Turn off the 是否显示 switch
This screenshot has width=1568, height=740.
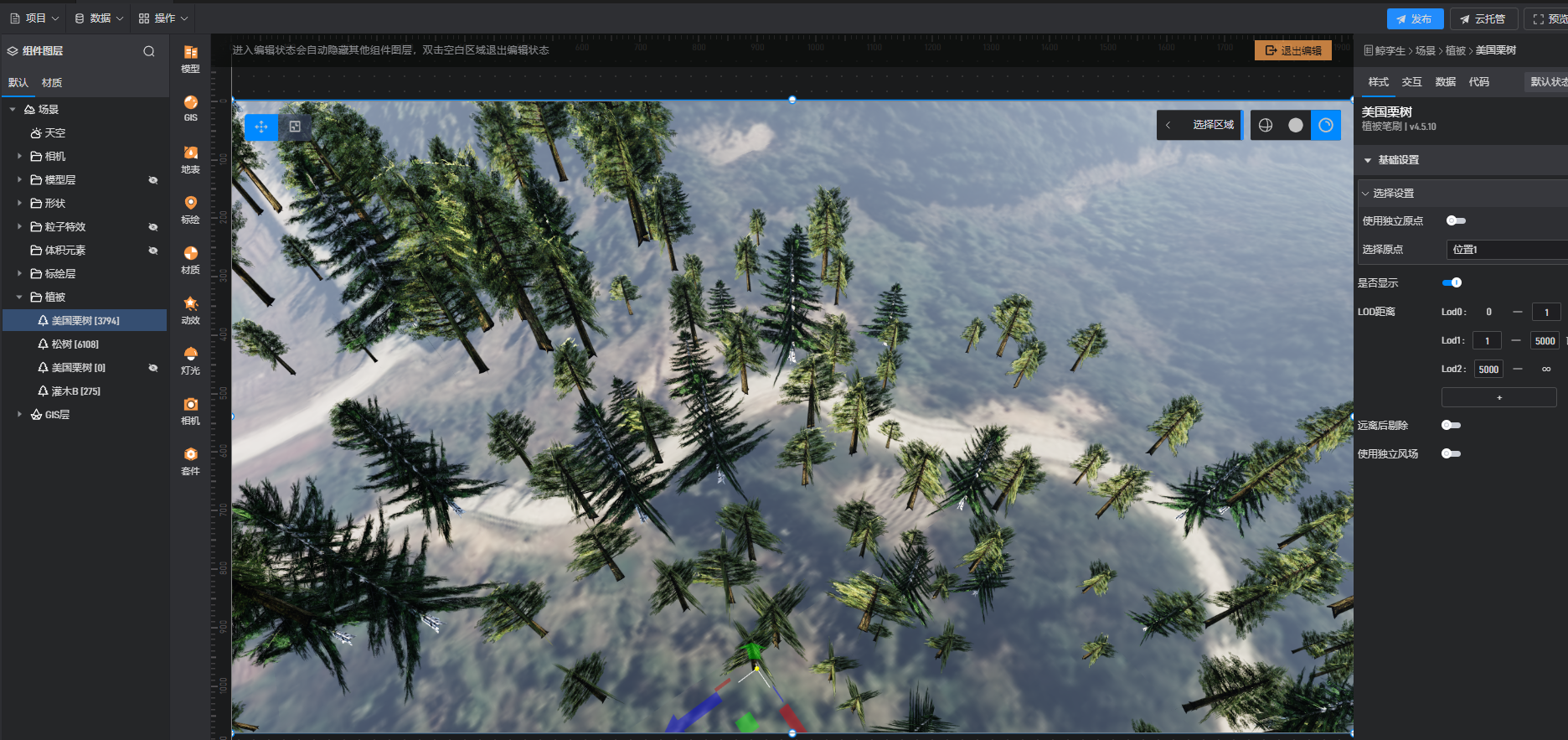(1452, 283)
